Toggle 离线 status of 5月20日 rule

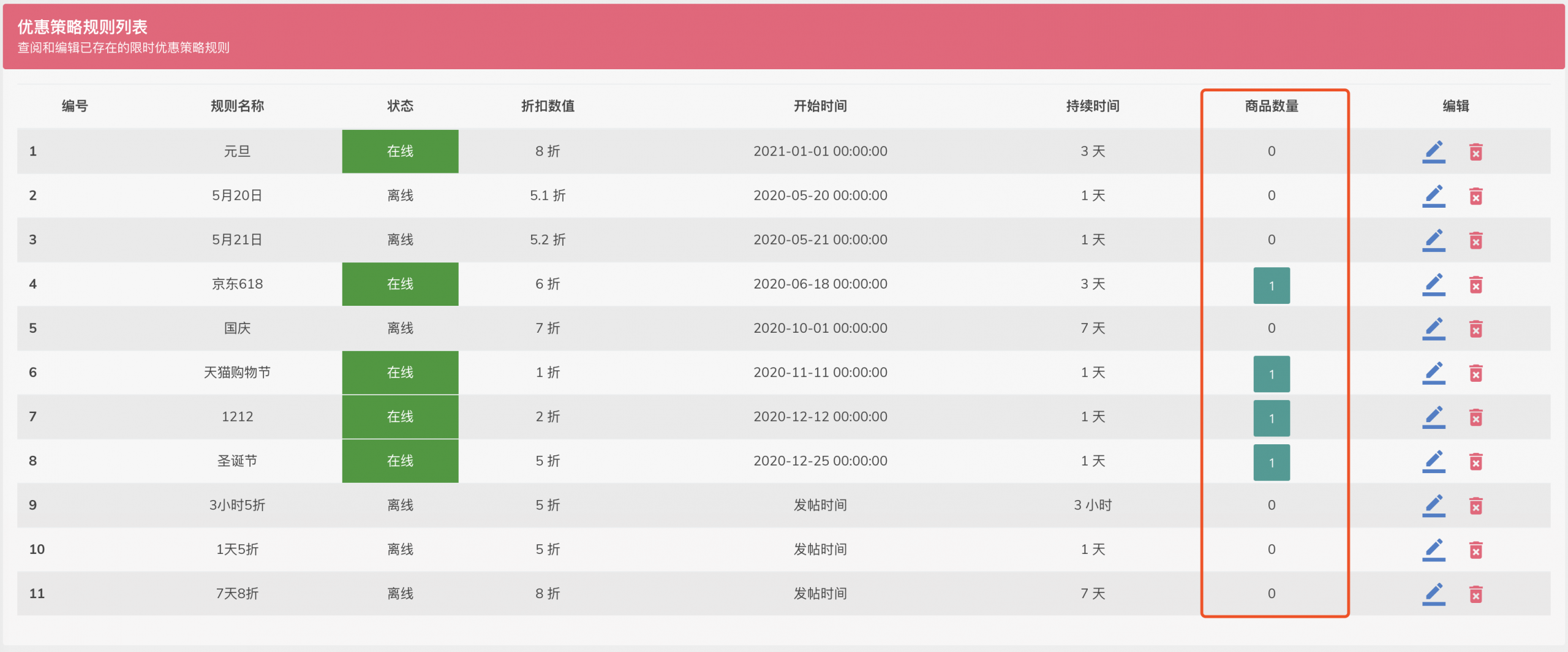pyautogui.click(x=400, y=195)
